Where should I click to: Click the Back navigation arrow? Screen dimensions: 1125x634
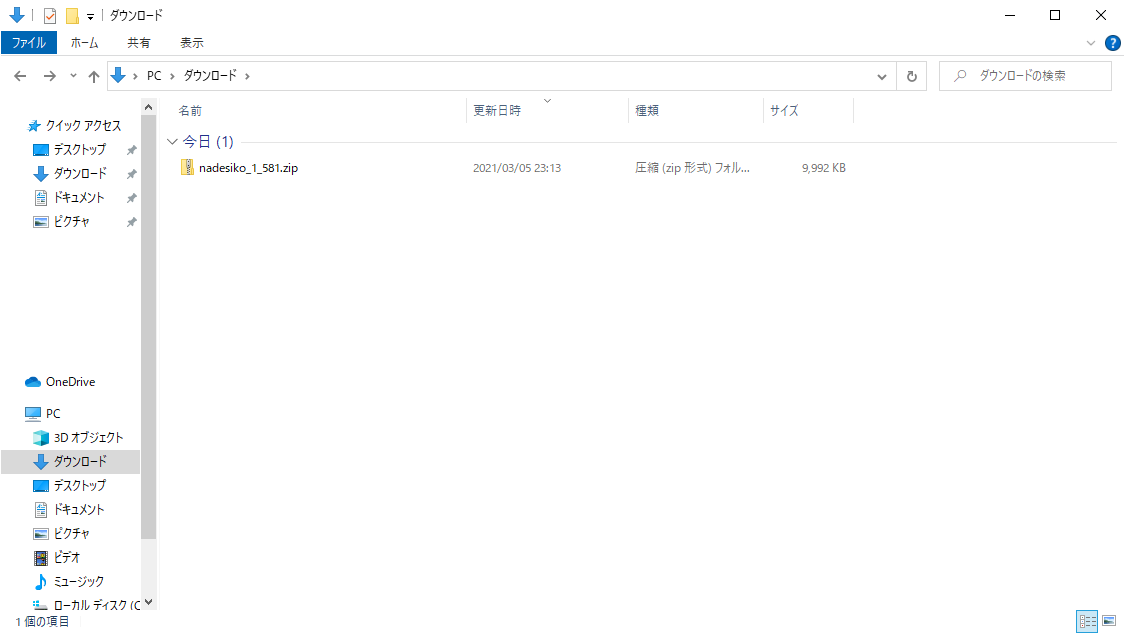click(x=20, y=76)
